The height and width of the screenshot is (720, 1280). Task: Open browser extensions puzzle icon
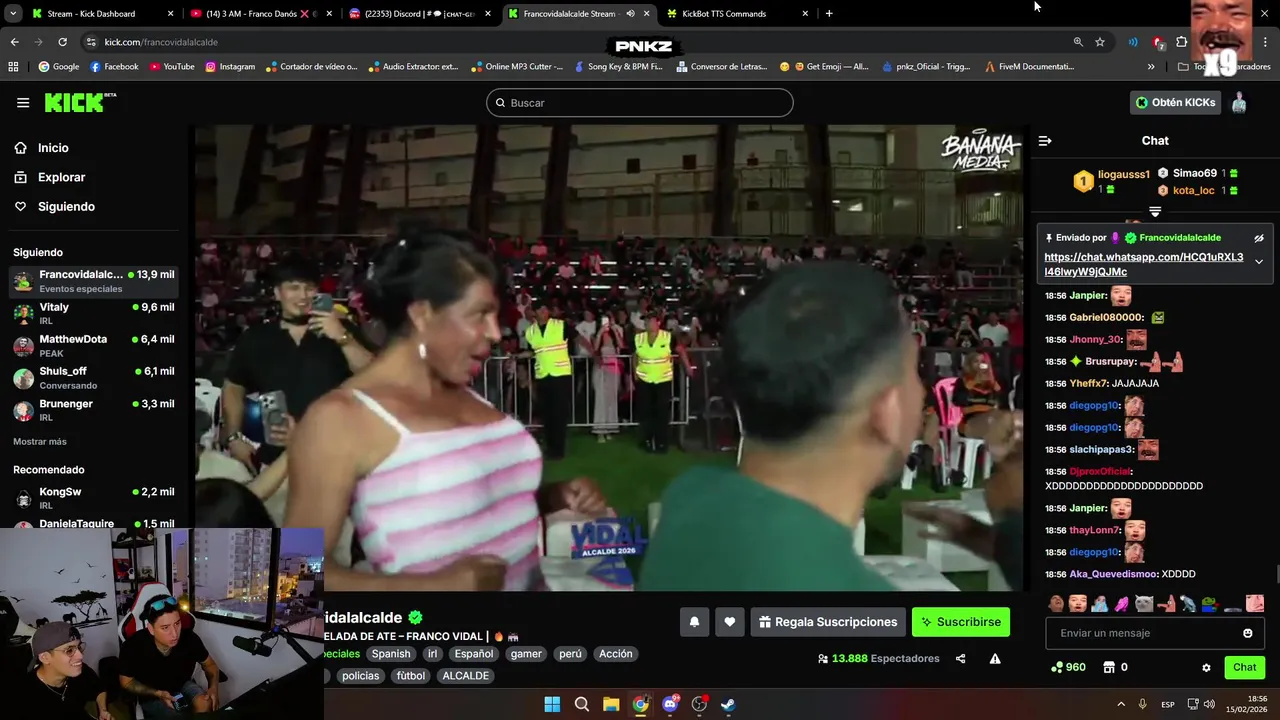(1182, 42)
